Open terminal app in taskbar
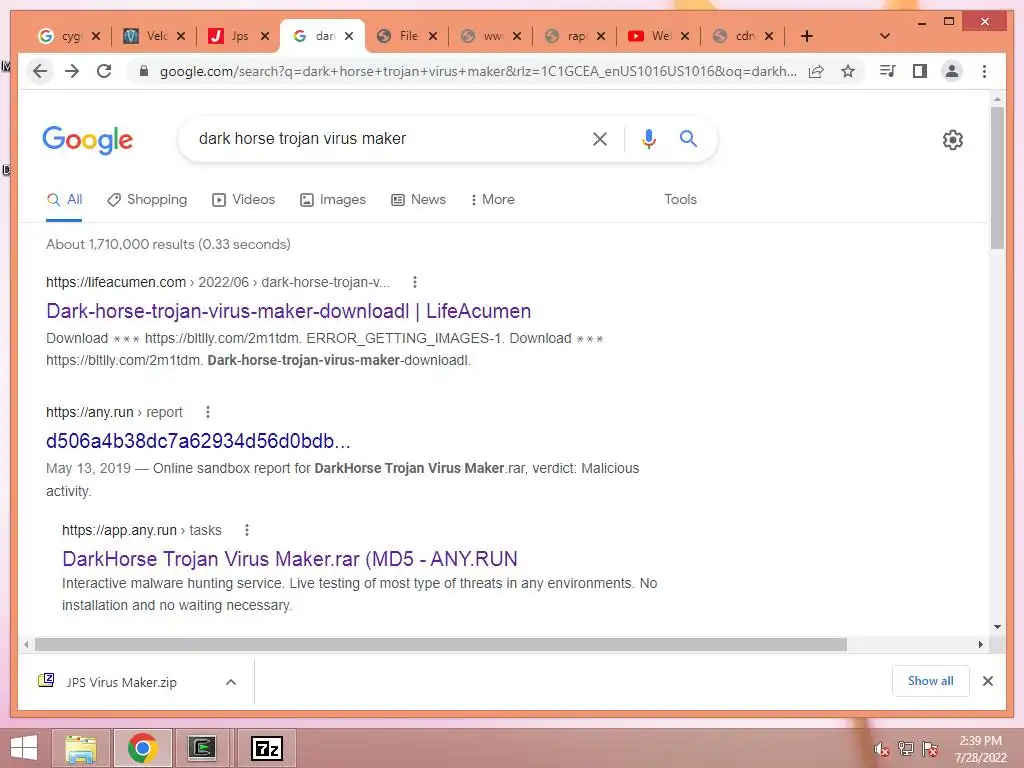The height and width of the screenshot is (768, 1024). point(202,748)
